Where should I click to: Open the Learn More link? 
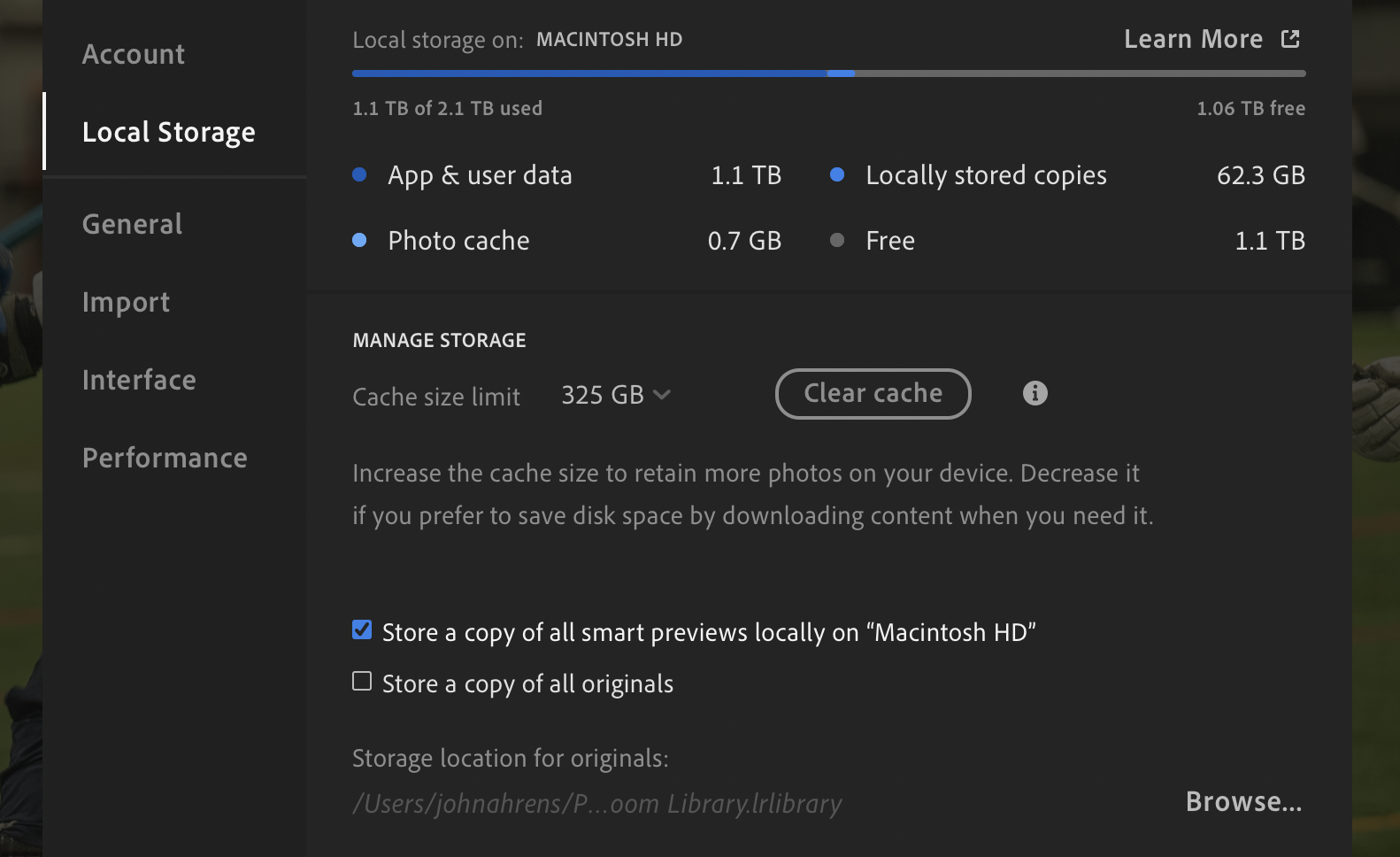coord(1193,39)
